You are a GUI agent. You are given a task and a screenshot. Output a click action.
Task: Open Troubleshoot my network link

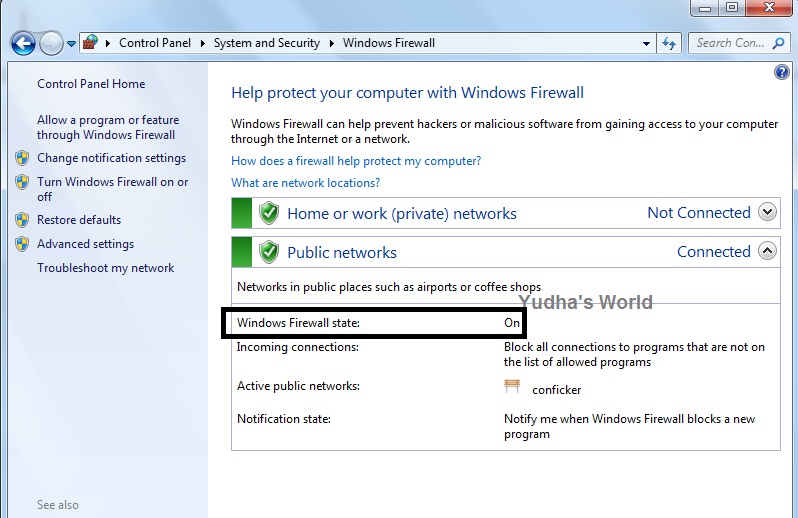(105, 268)
